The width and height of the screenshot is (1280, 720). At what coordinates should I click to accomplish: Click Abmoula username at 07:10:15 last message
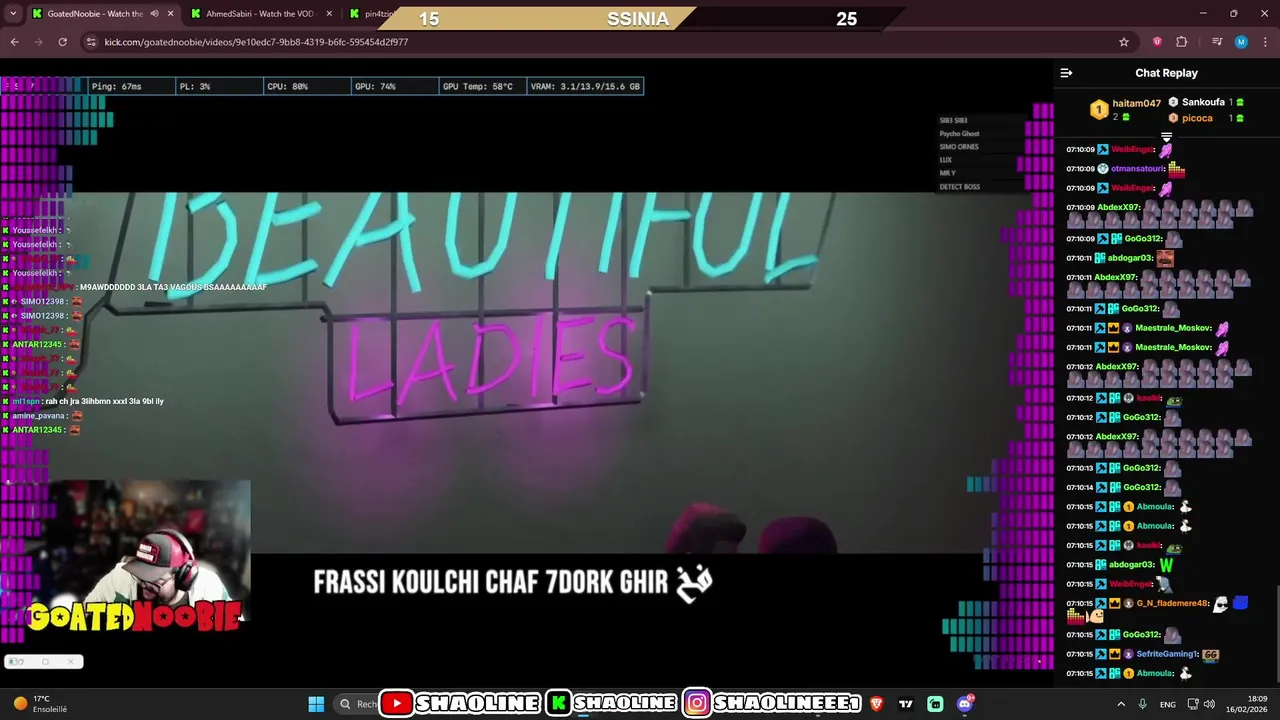1154,673
